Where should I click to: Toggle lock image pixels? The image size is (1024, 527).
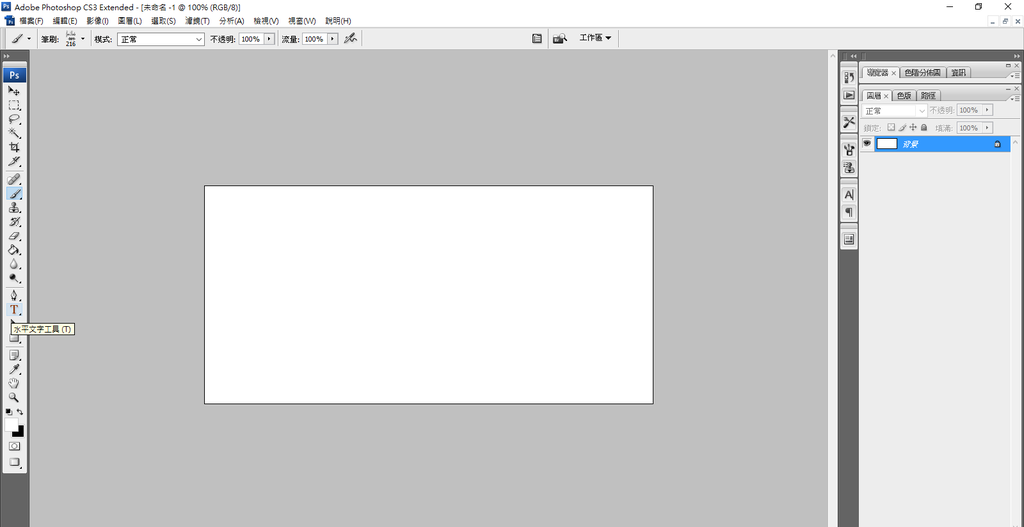[903, 128]
